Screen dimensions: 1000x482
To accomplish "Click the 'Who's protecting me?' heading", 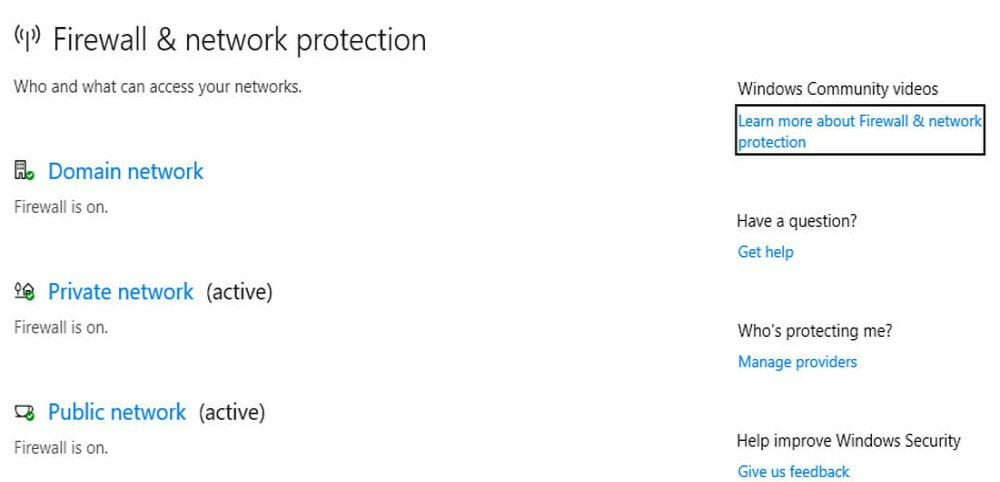I will (814, 331).
